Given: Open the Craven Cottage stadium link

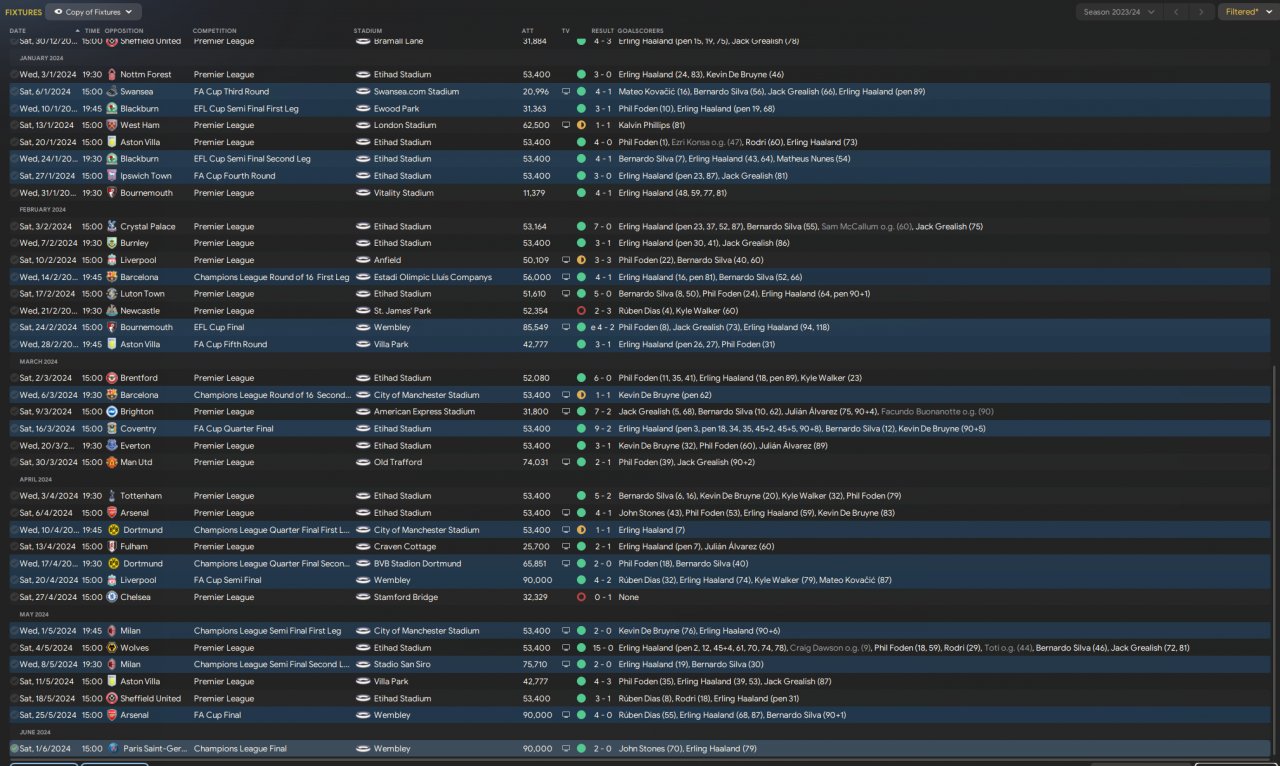Looking at the screenshot, I should click(404, 547).
